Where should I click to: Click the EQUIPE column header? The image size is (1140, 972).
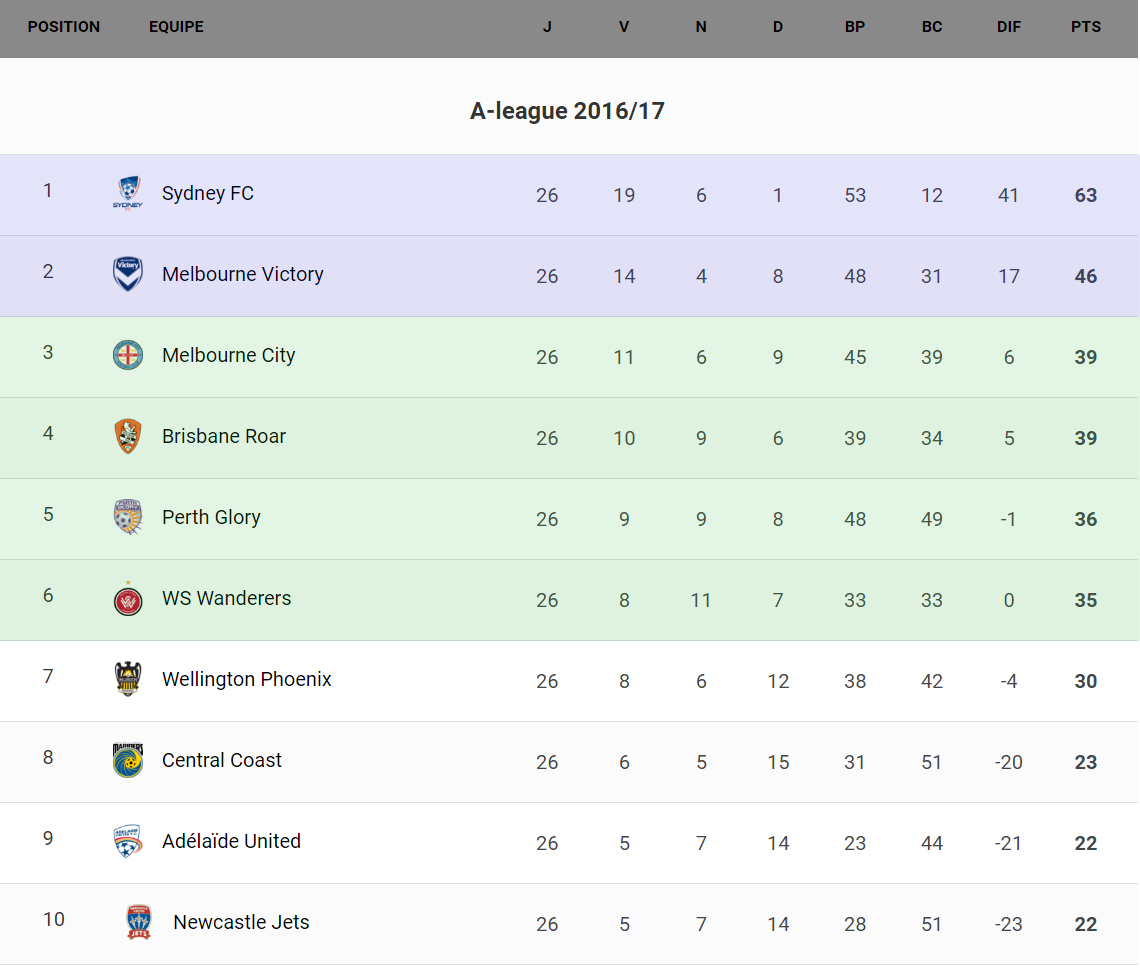(x=176, y=27)
